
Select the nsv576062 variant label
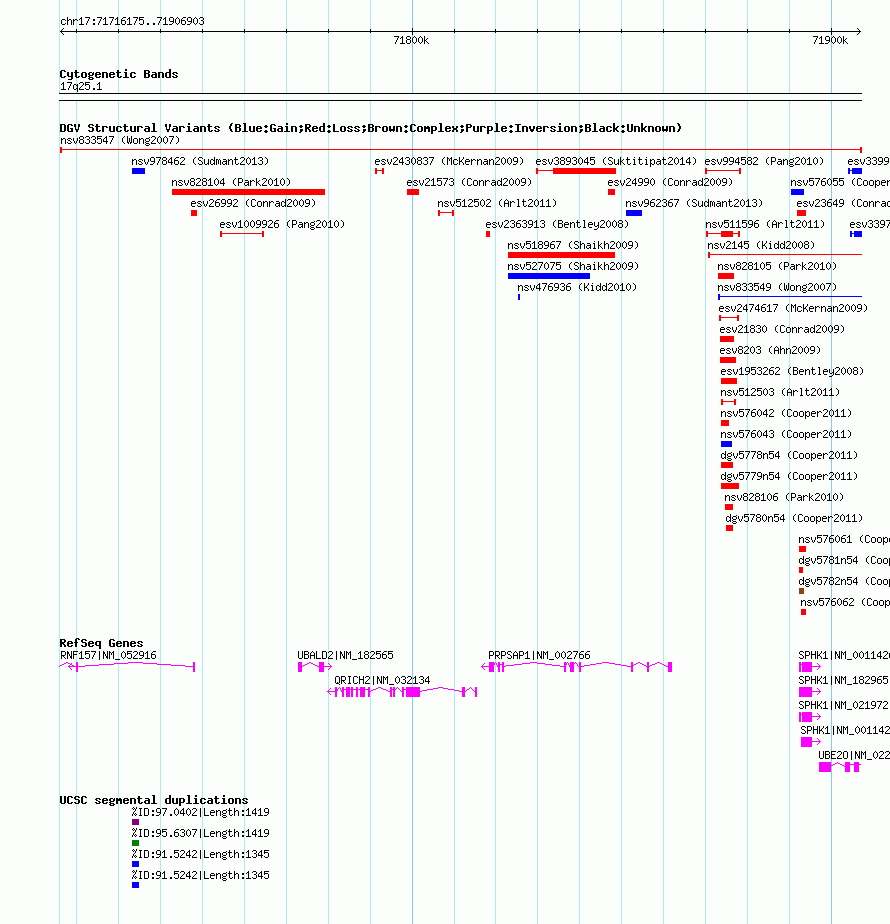(845, 603)
